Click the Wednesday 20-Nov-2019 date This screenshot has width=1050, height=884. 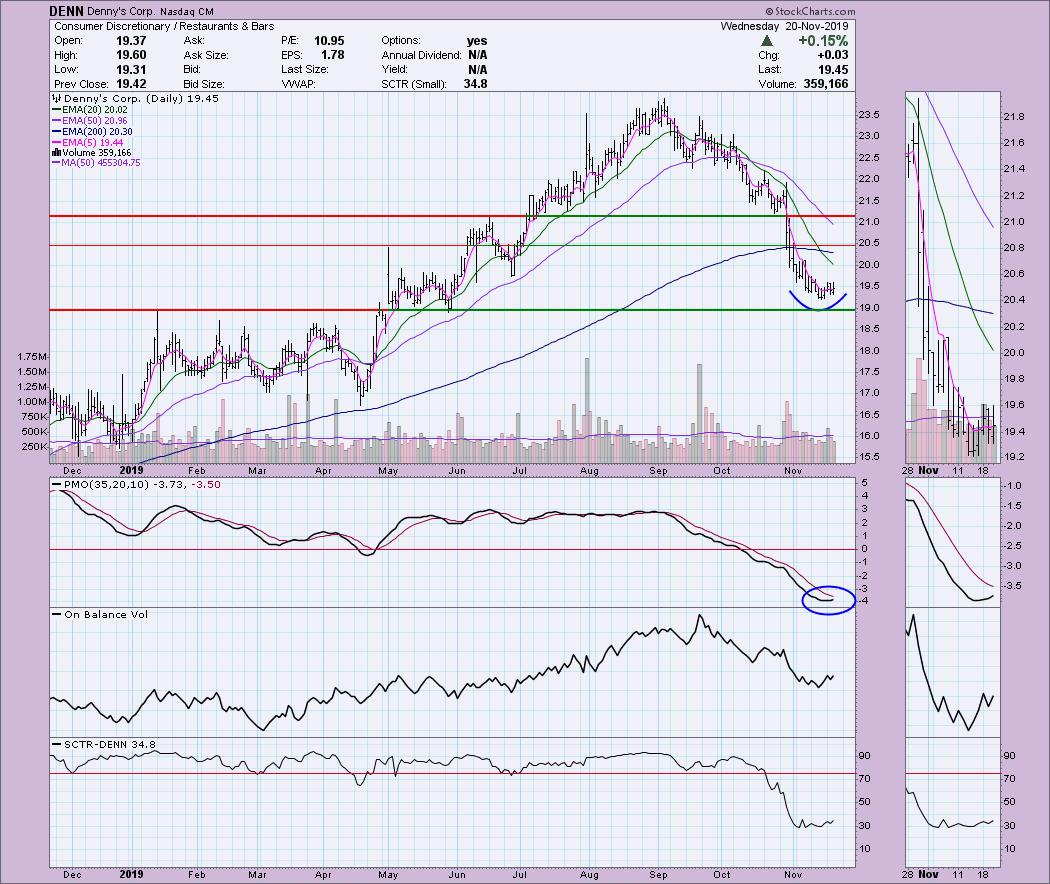[784, 27]
